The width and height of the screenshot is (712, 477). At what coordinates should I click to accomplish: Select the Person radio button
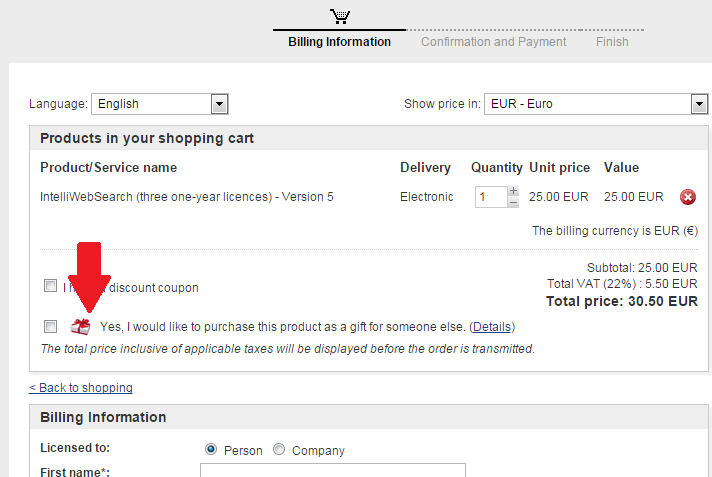211,449
